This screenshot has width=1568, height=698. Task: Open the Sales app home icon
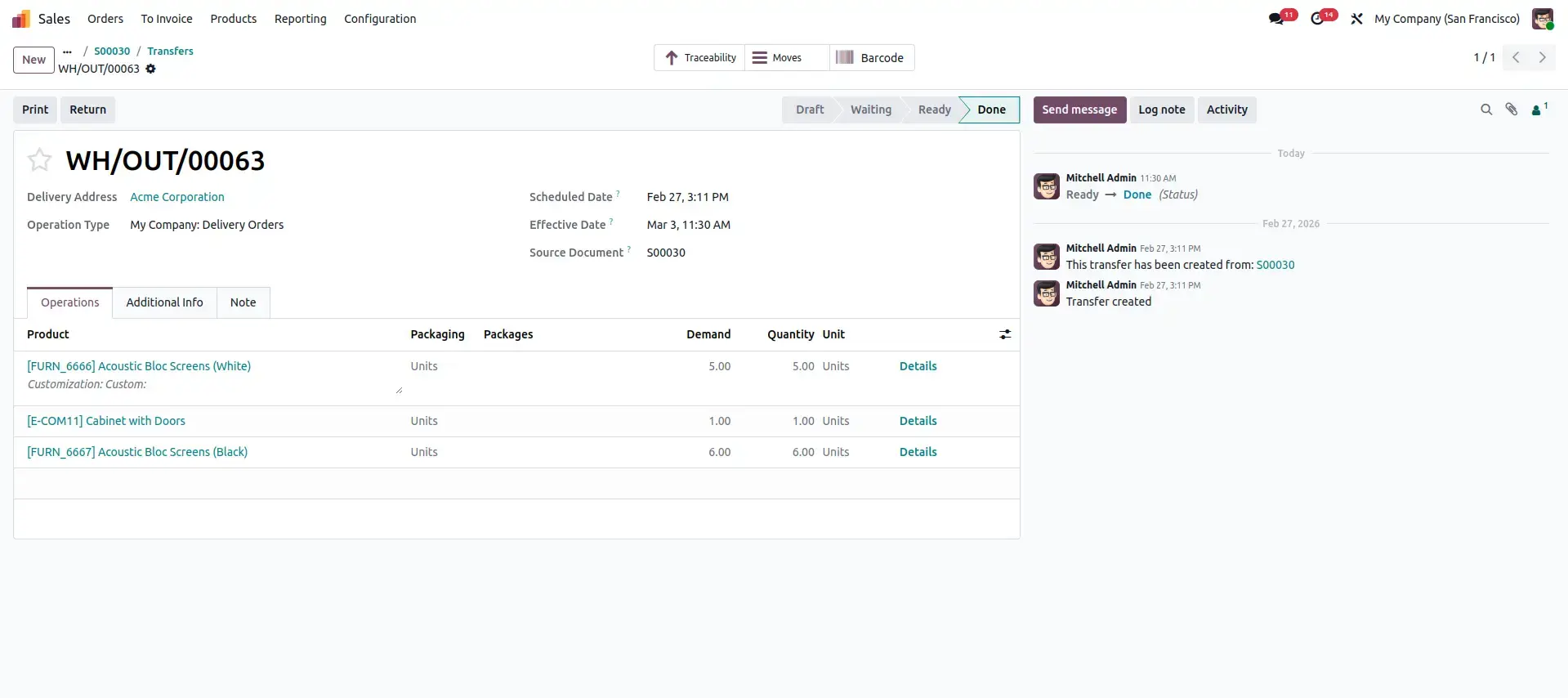click(x=21, y=19)
